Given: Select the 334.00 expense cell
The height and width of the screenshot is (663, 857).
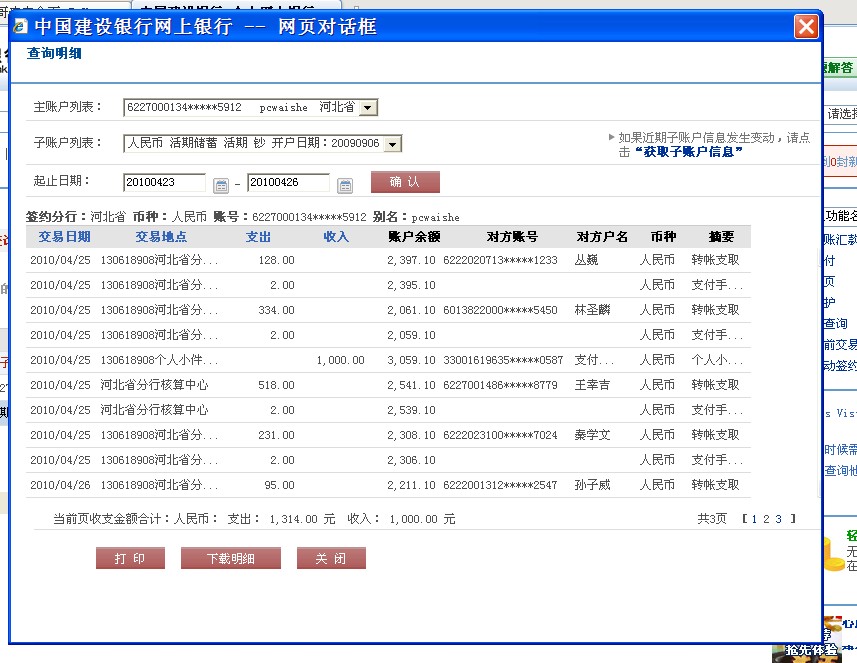Looking at the screenshot, I should [x=277, y=310].
